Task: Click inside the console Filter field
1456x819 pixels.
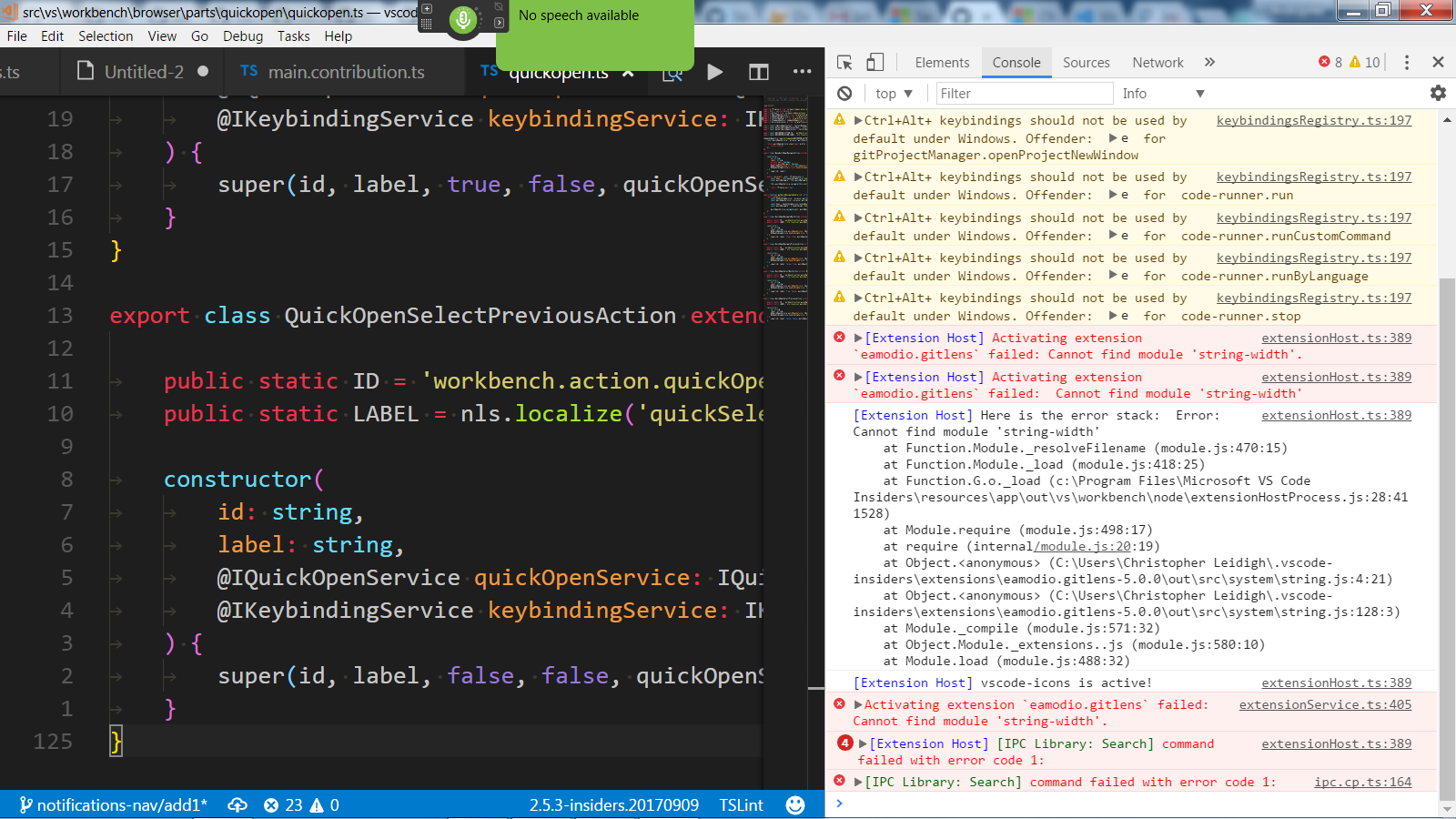Action: coord(1024,93)
